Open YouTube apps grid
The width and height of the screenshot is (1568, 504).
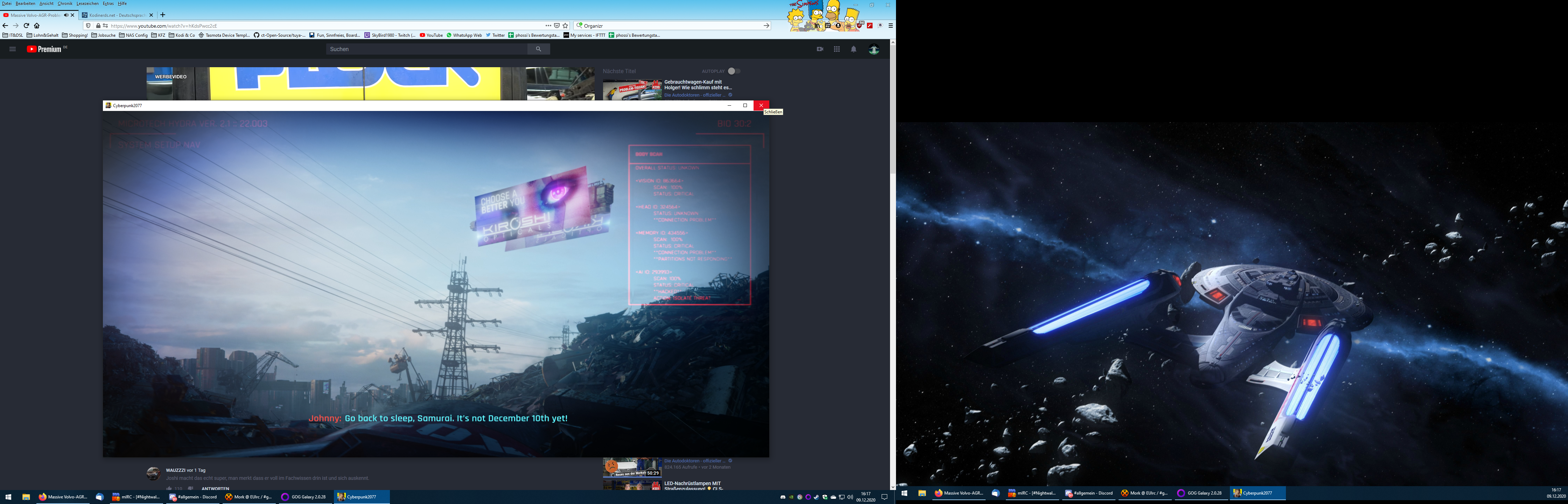pos(836,49)
